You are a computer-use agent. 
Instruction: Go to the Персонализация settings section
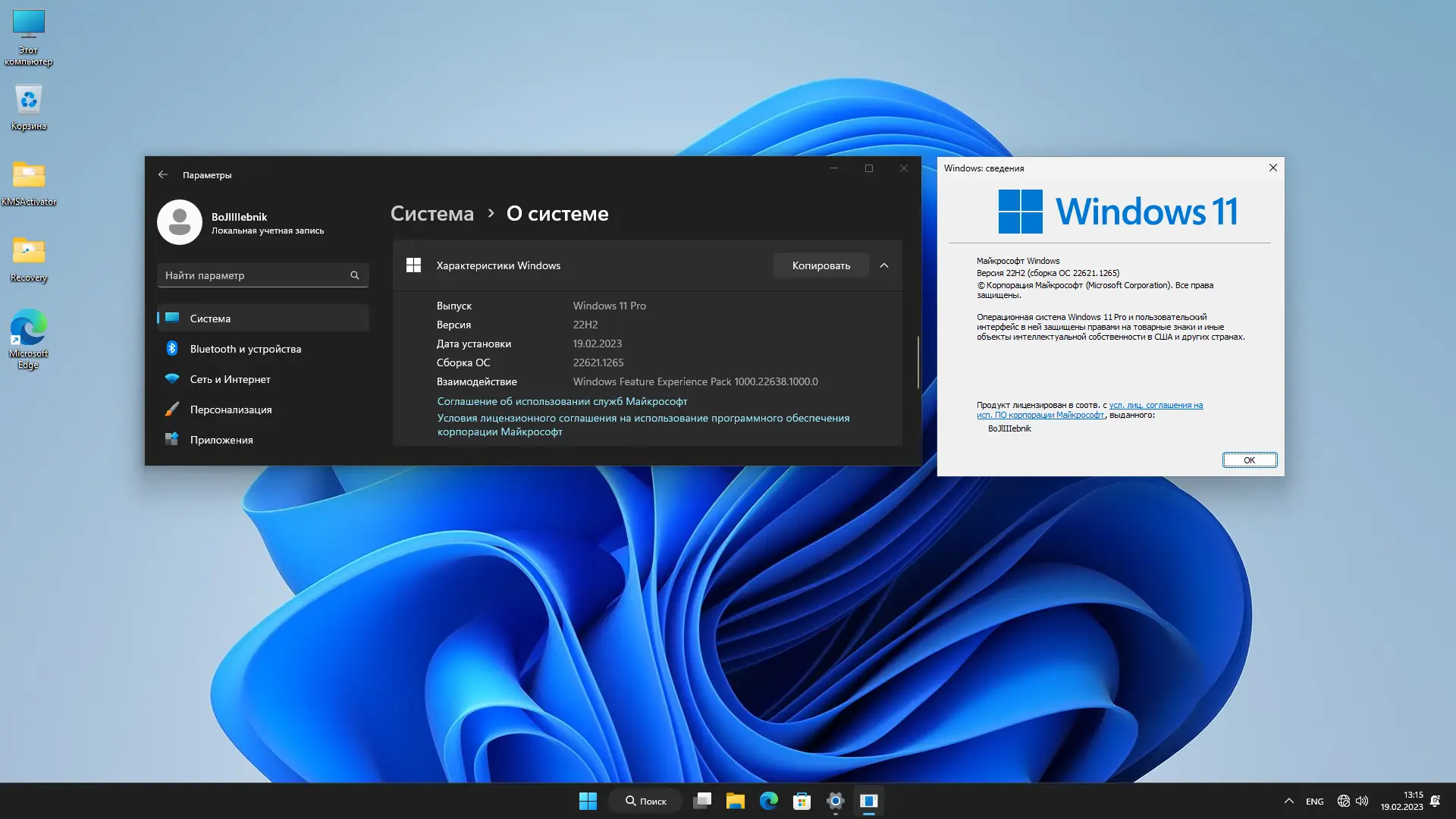click(x=231, y=409)
